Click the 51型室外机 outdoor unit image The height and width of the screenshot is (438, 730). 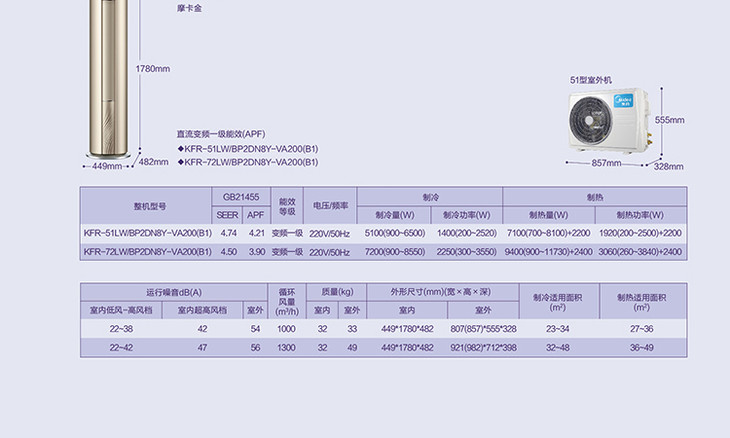606,122
